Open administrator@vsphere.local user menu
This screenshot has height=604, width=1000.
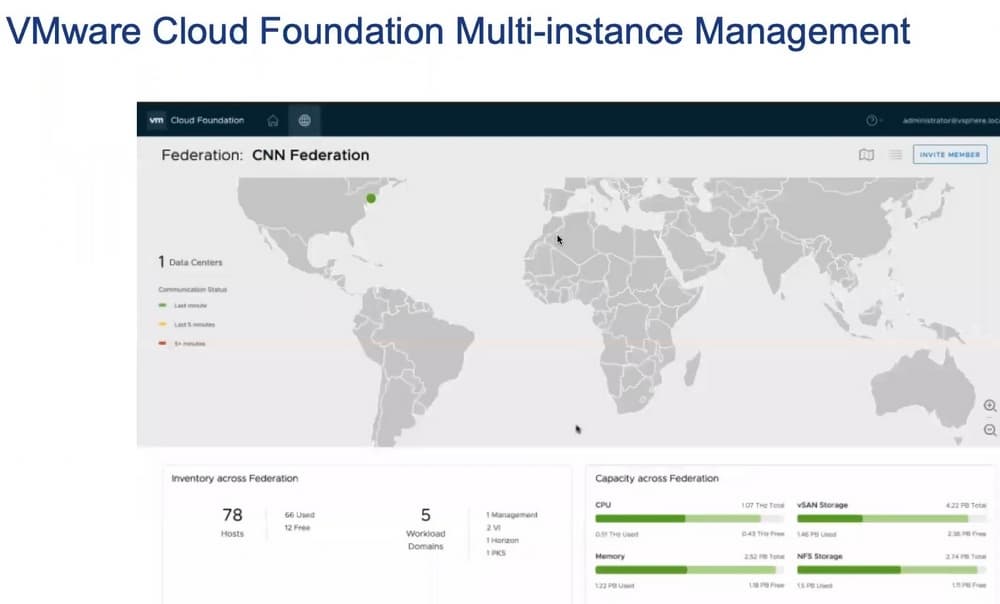click(950, 121)
